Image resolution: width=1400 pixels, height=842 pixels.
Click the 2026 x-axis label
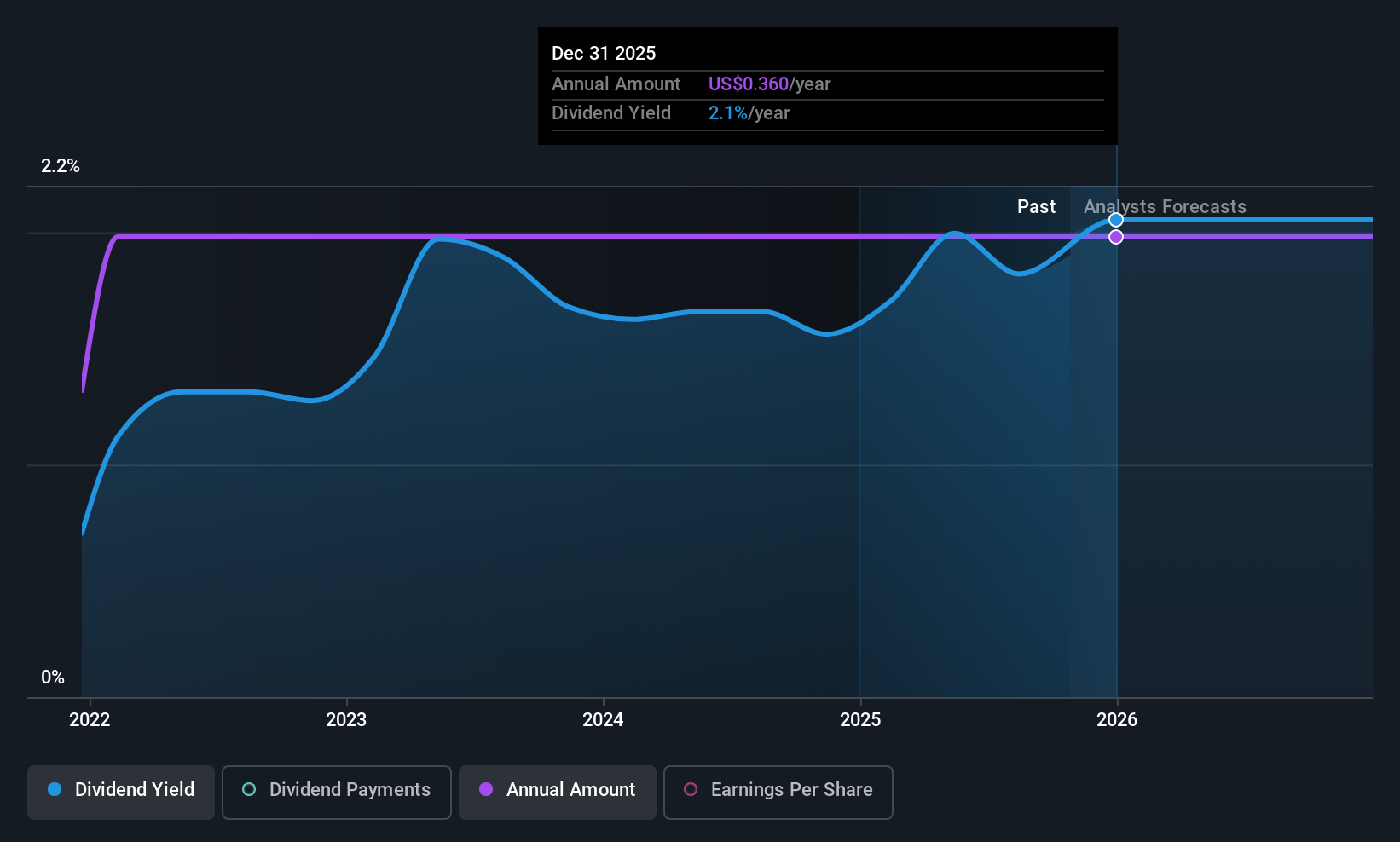[x=1117, y=720]
